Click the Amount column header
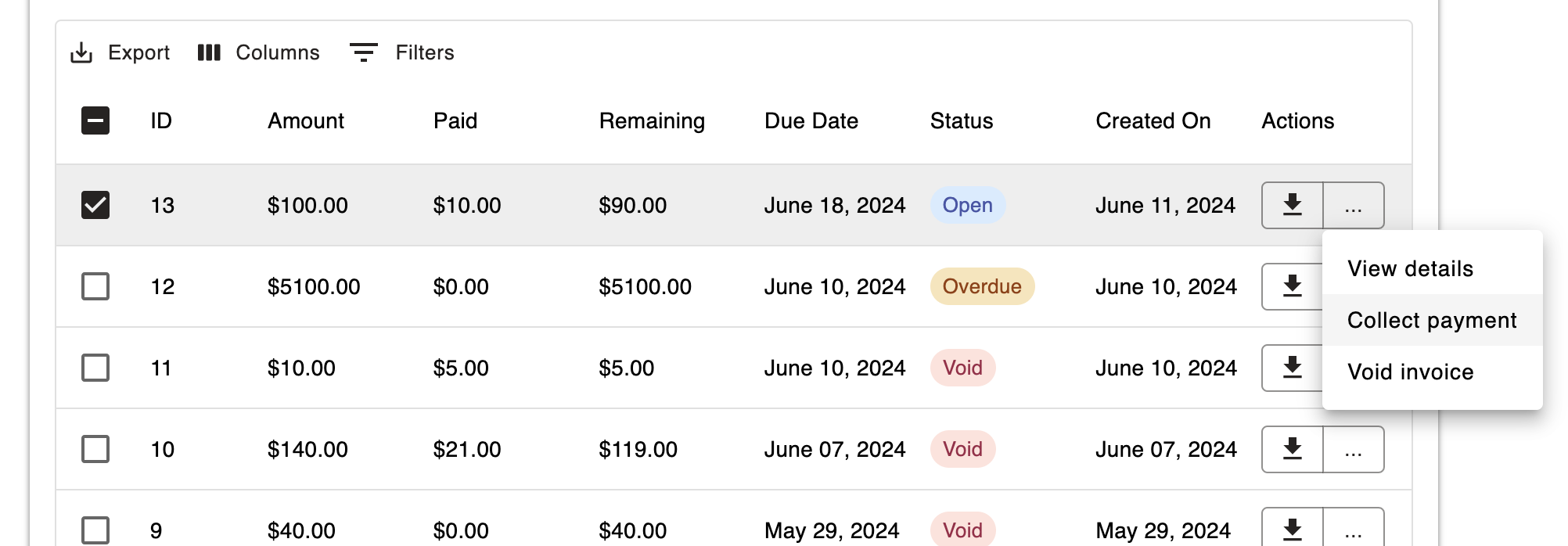 306,121
